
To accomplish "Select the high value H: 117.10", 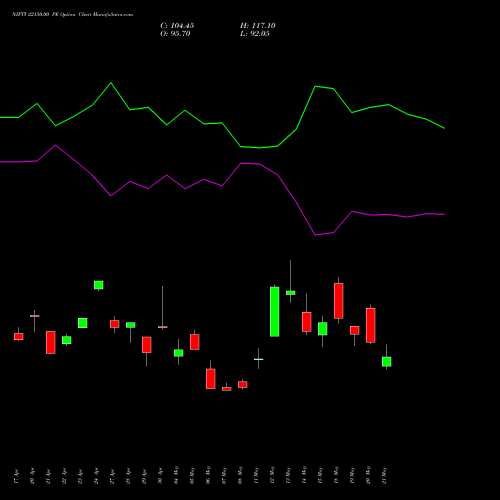I will (x=258, y=26).
